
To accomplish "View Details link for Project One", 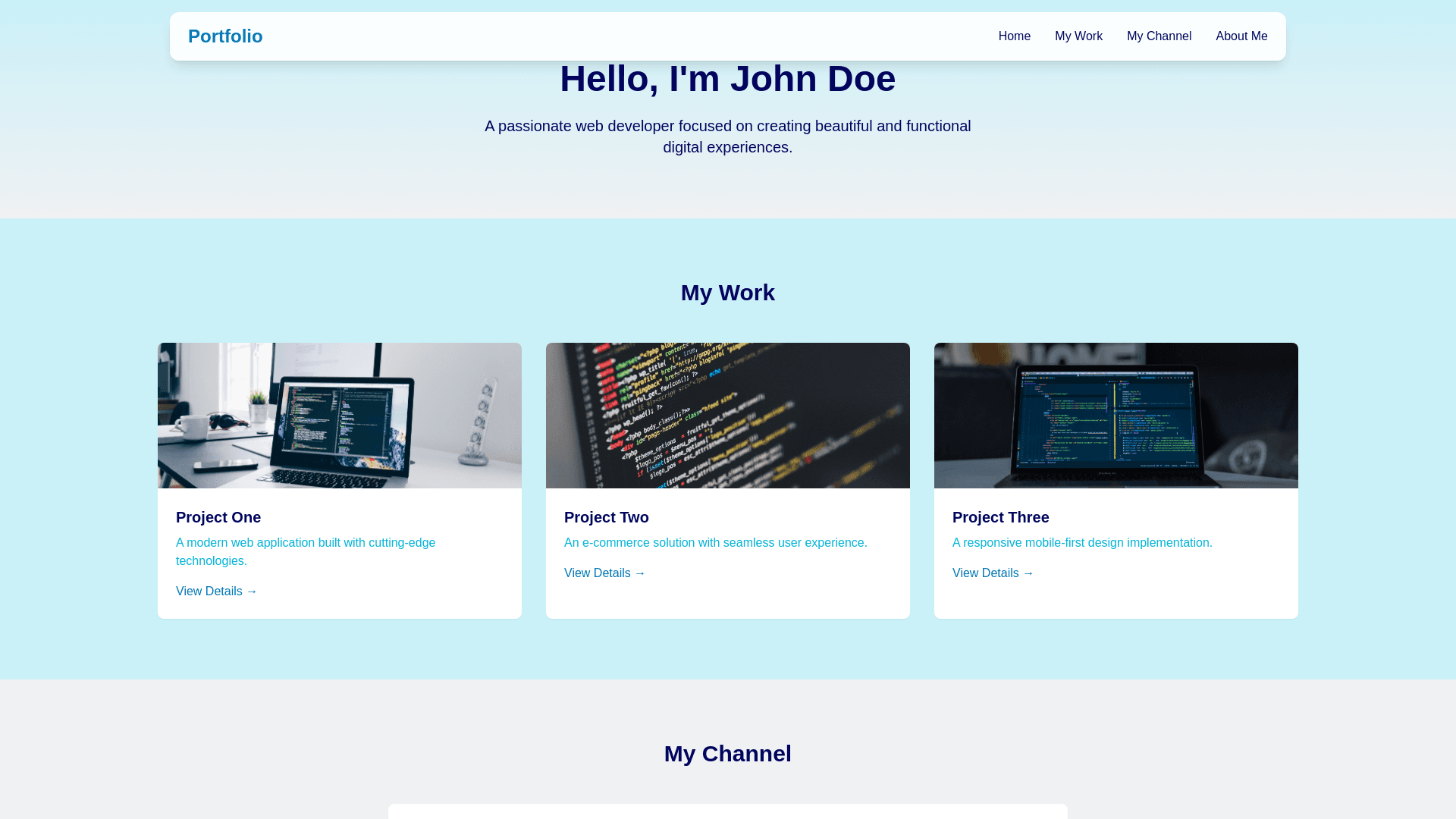I will point(216,591).
